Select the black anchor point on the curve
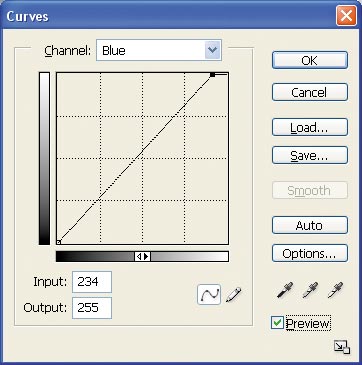 212,75
